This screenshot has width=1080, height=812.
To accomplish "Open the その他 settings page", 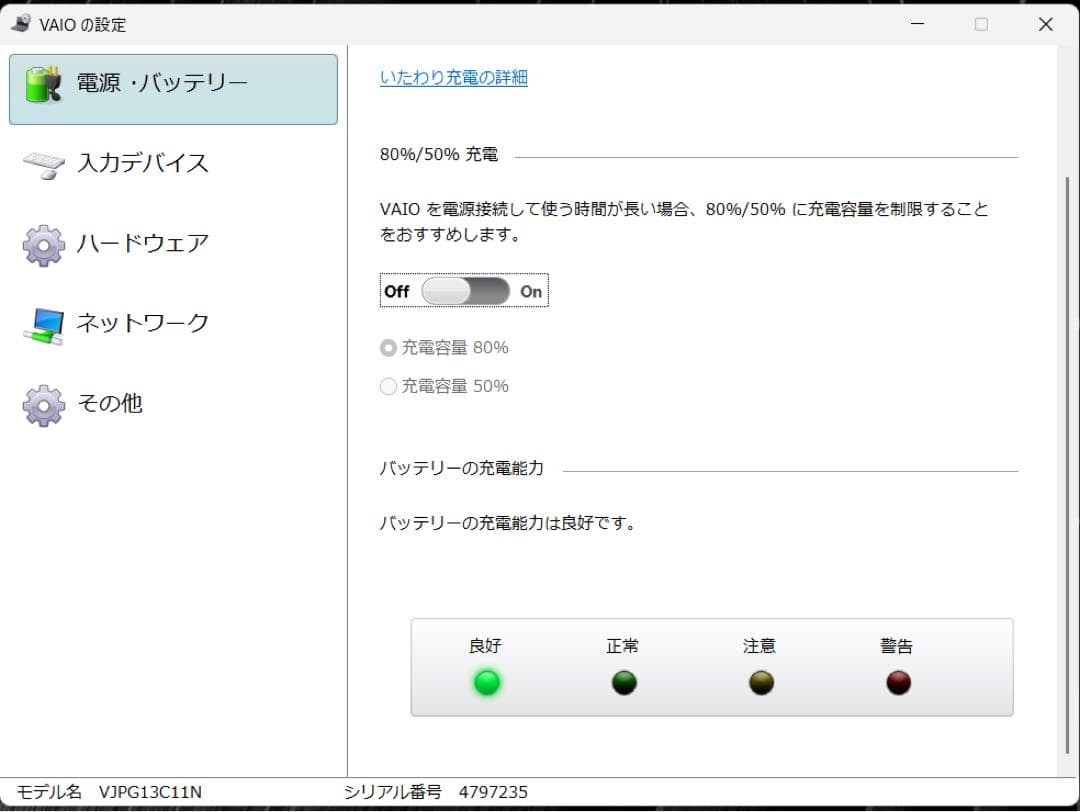I will [x=110, y=404].
